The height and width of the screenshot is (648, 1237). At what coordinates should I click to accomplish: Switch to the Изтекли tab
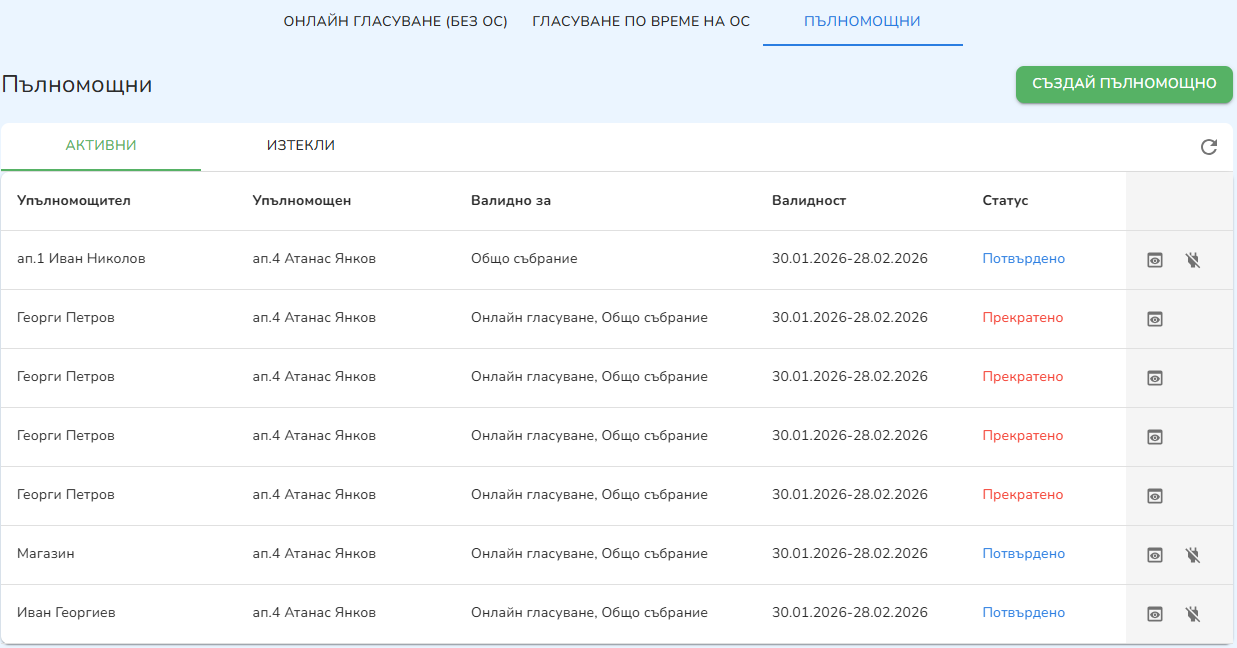pos(301,146)
